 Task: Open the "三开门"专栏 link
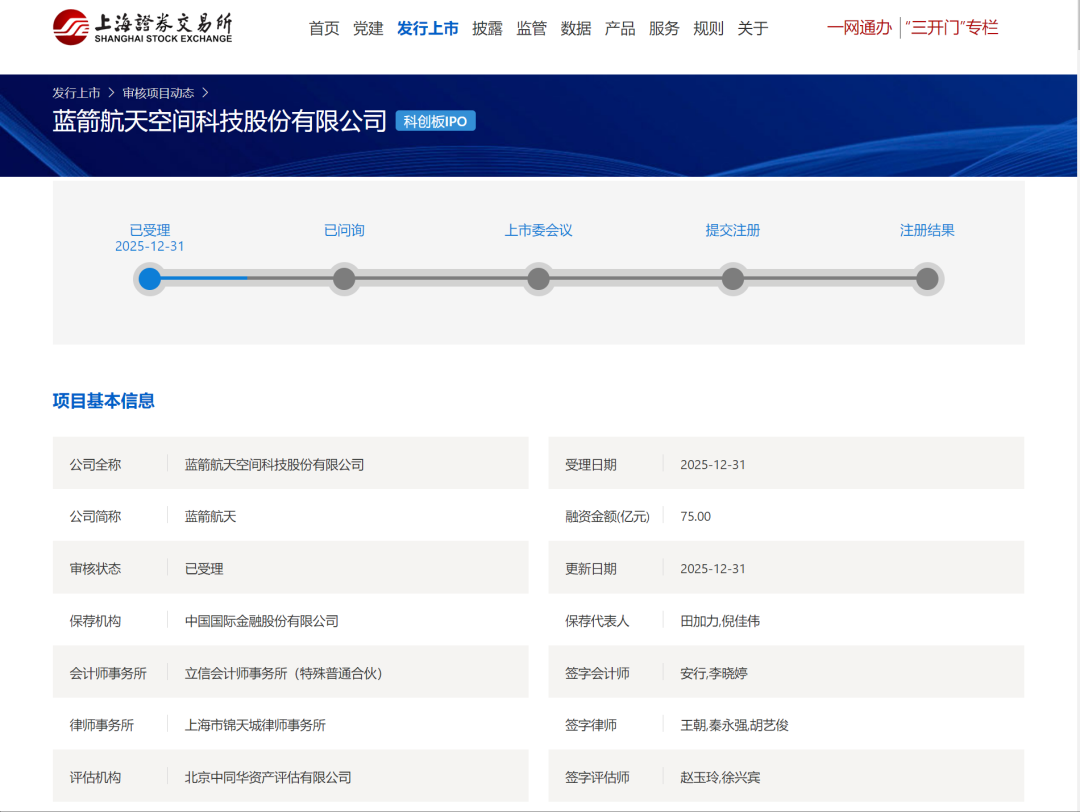point(951,28)
